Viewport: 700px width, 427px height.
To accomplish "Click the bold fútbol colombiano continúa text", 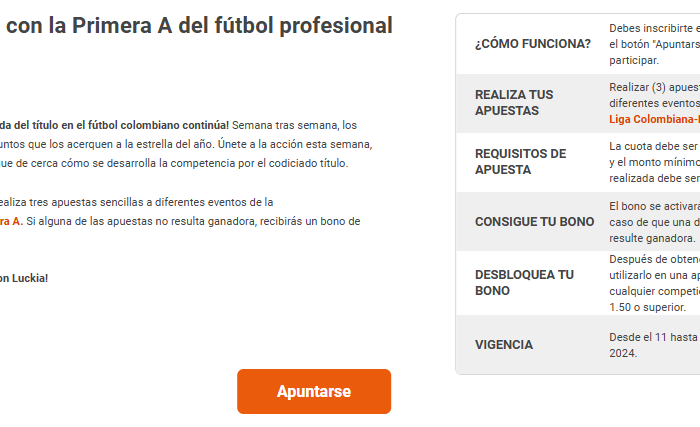I will [x=114, y=125].
